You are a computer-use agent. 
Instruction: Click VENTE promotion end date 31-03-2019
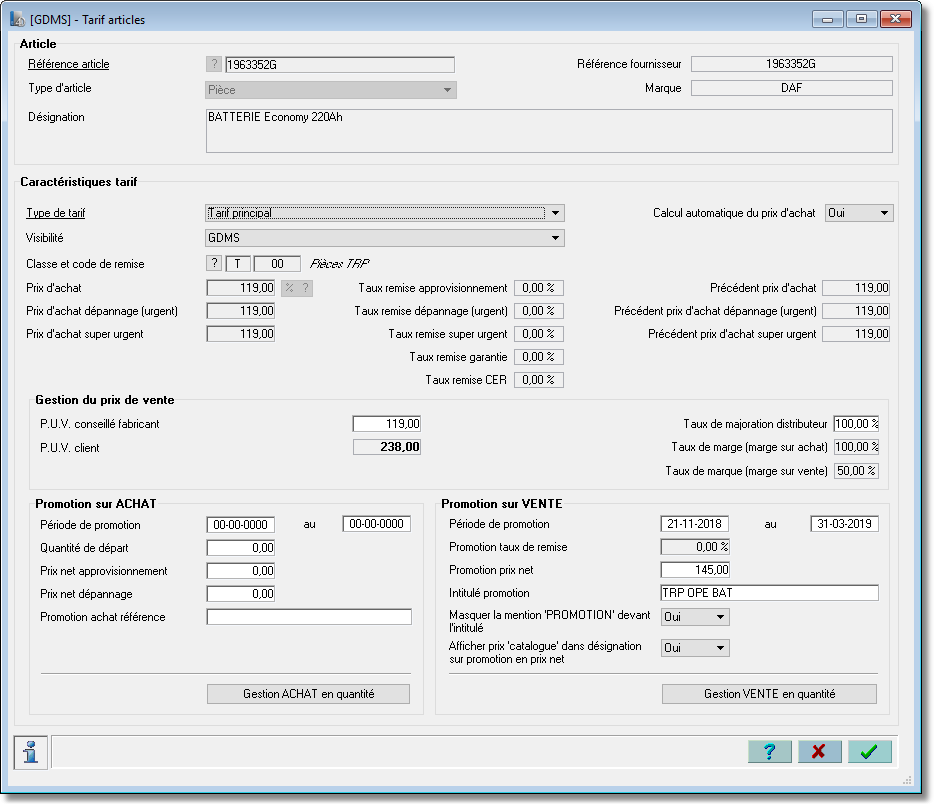pyautogui.click(x=845, y=524)
